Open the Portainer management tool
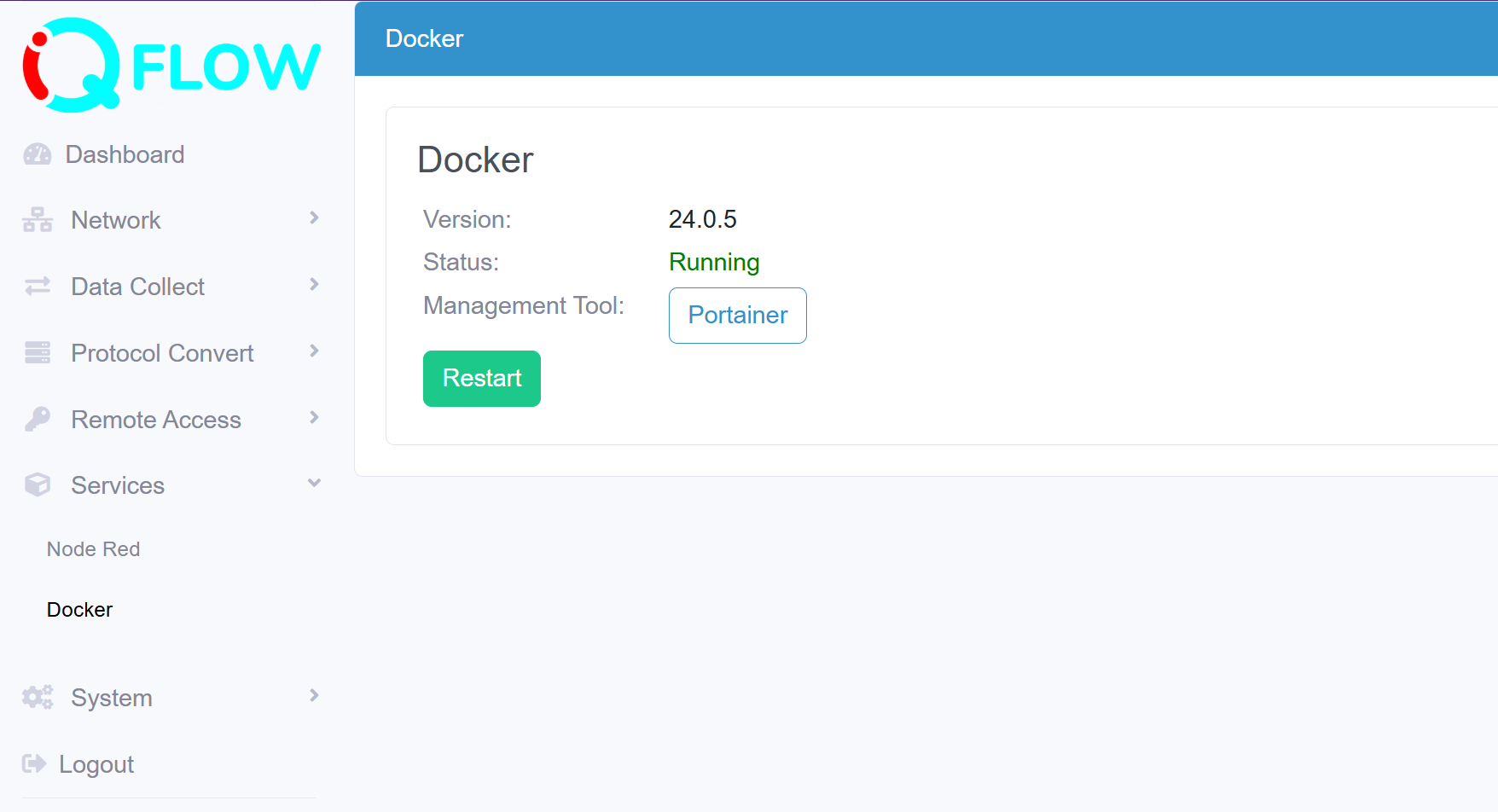Screen dimensions: 1498x812 point(737,316)
